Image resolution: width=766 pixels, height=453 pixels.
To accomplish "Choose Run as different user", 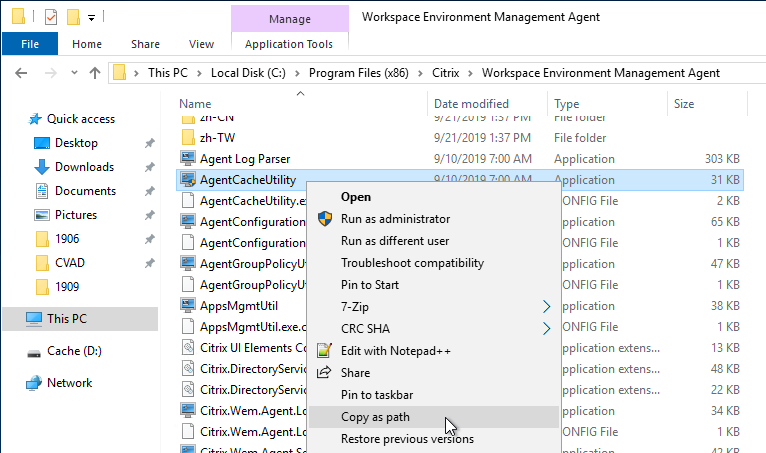I will coord(434,241).
